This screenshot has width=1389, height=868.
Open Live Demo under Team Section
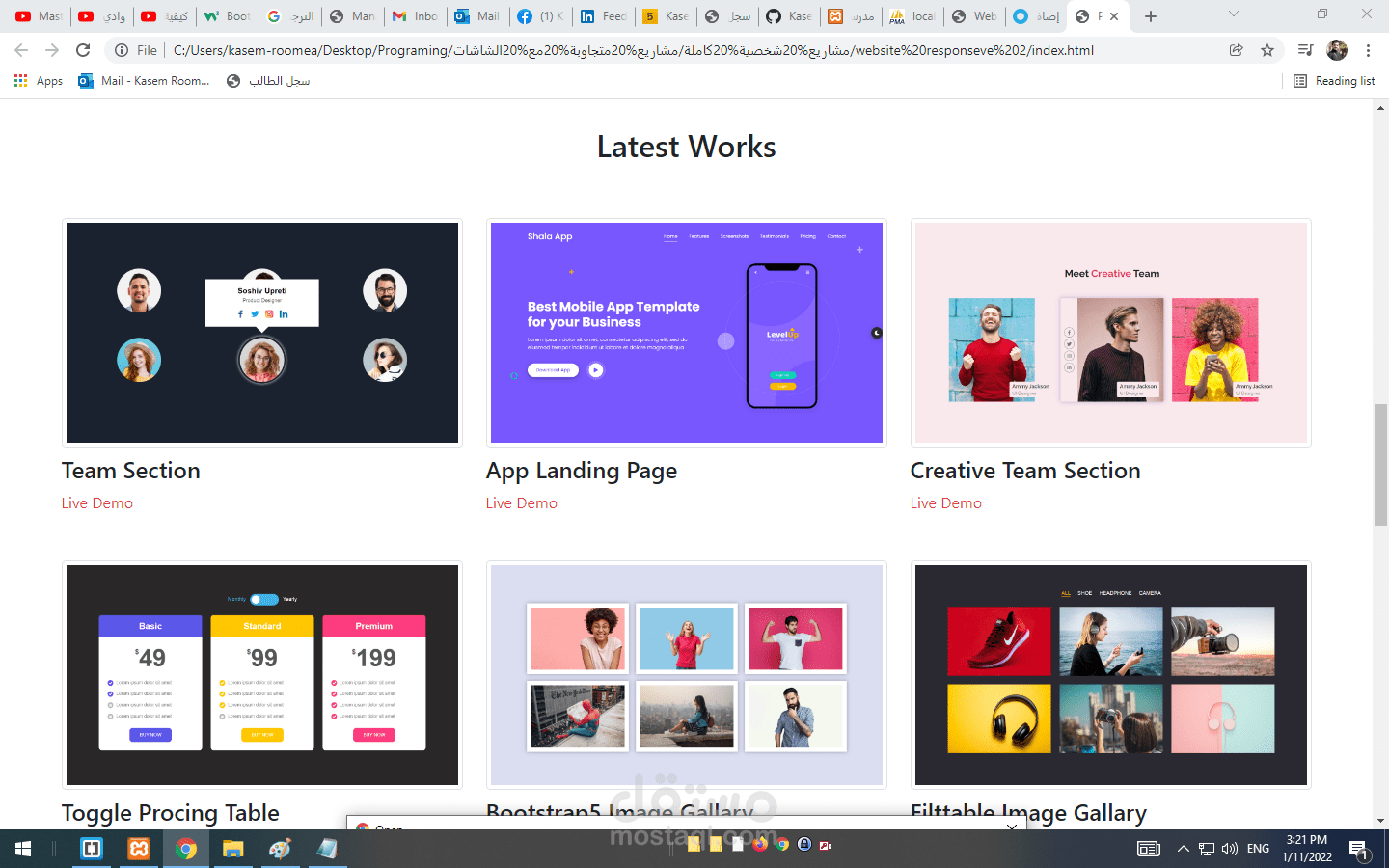coord(96,502)
